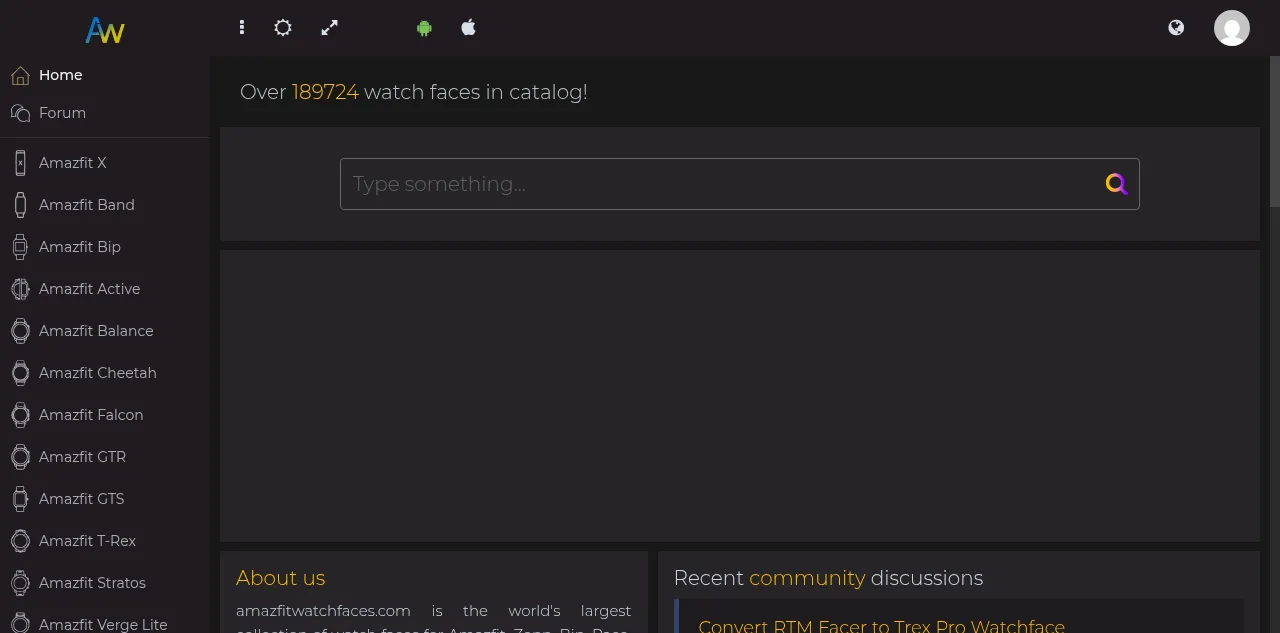Image resolution: width=1280 pixels, height=633 pixels.
Task: Select Amazfit Active from the sidebar
Action: click(x=89, y=289)
